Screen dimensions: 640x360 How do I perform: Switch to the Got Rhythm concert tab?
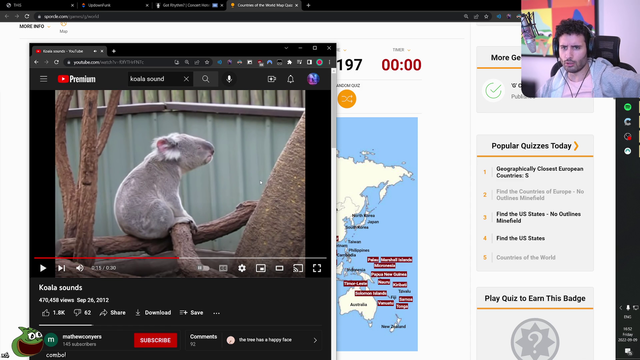coord(189,5)
